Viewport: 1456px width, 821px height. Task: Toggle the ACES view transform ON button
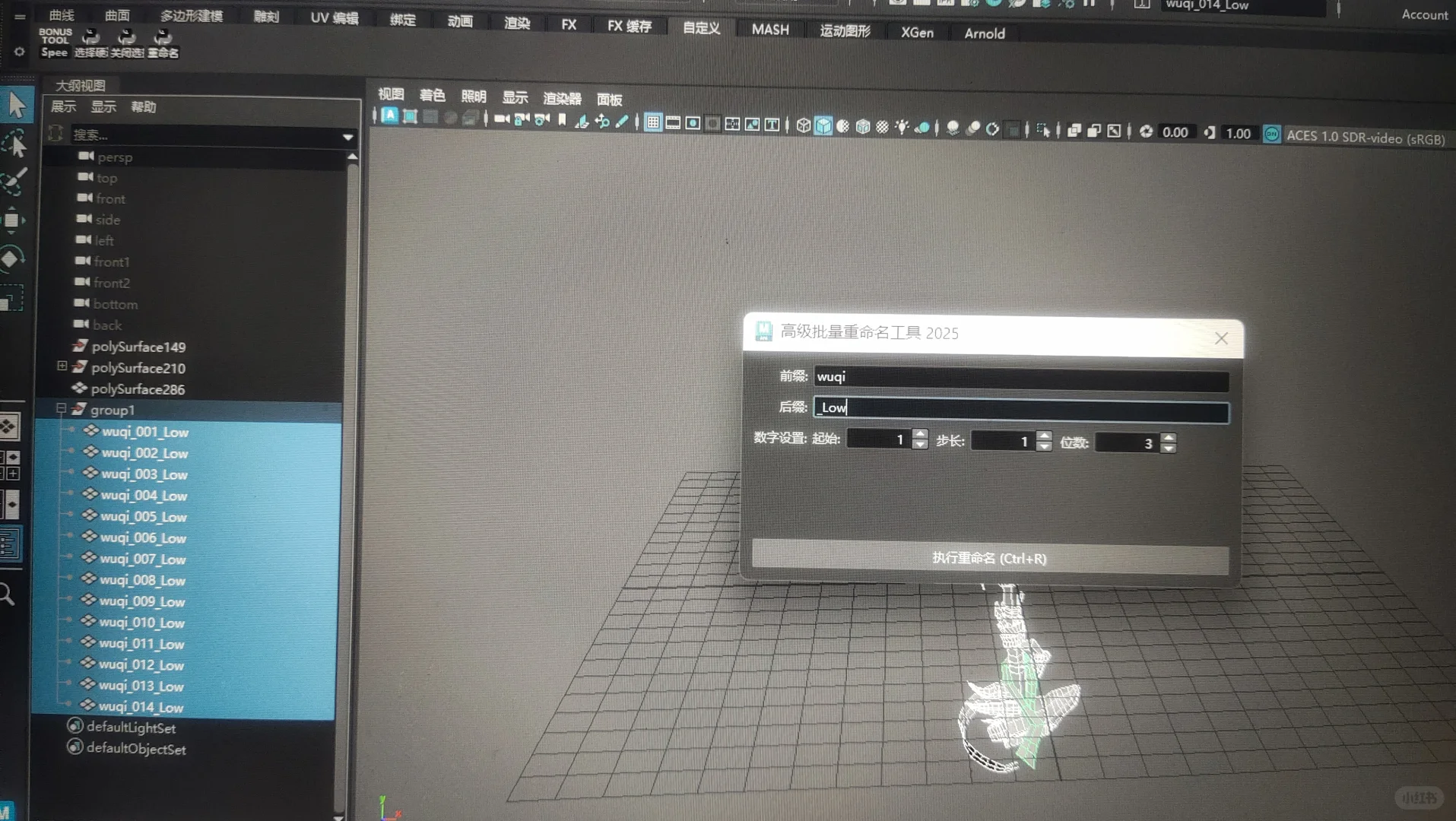click(x=1271, y=133)
